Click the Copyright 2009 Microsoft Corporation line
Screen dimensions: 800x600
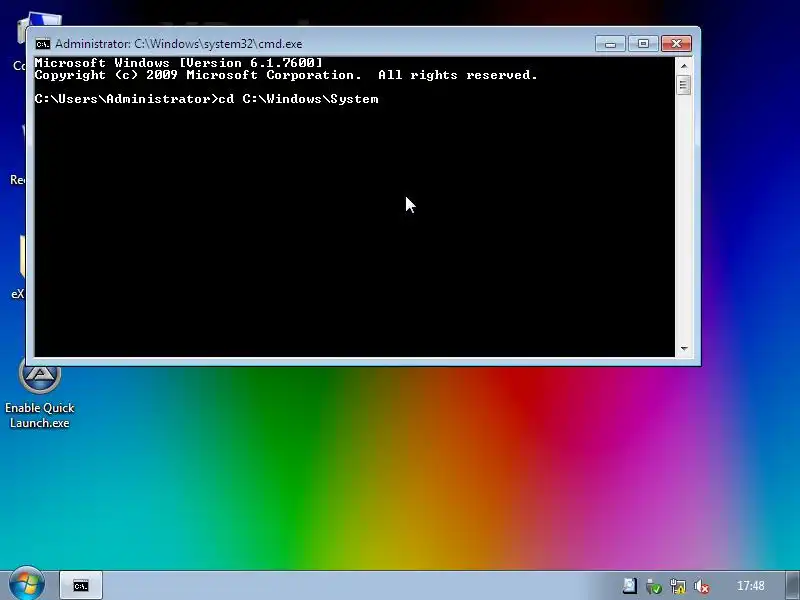[x=286, y=75]
